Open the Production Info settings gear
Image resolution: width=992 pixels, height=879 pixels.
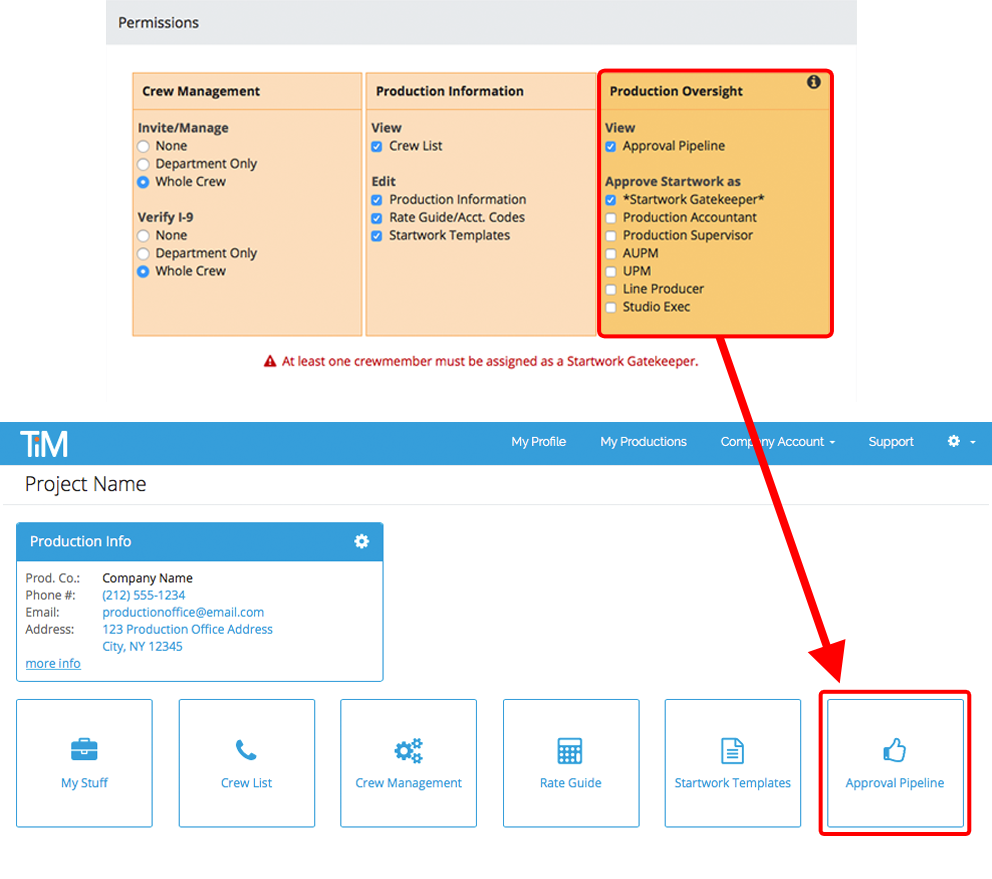coord(361,541)
